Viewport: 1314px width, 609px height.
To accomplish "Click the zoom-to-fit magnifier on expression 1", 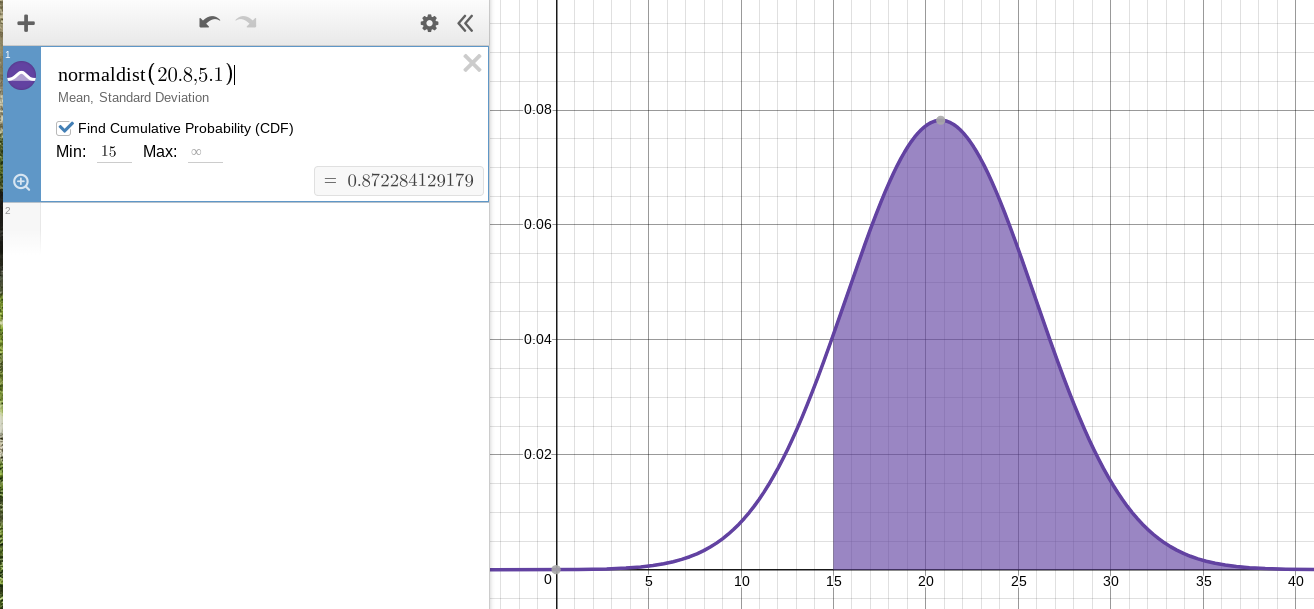I will [22, 182].
